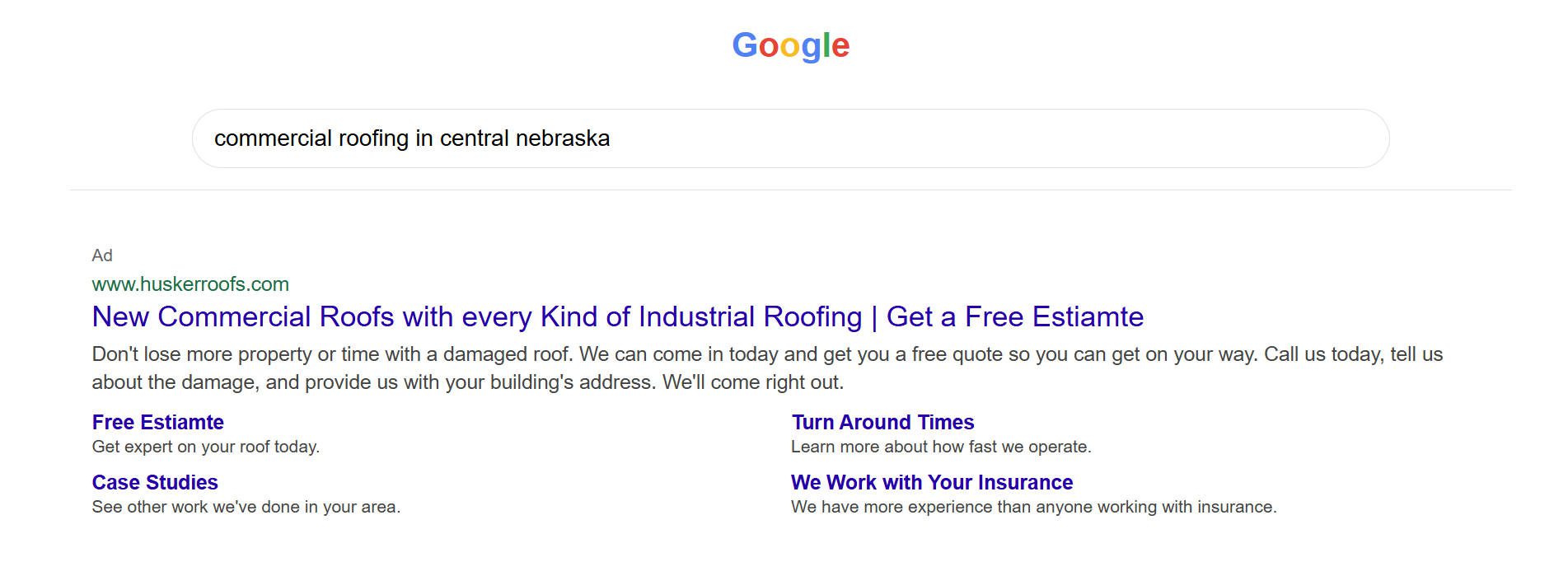Click the www.huskerroofs.com URL link
The width and height of the screenshot is (1568, 562).
[190, 284]
